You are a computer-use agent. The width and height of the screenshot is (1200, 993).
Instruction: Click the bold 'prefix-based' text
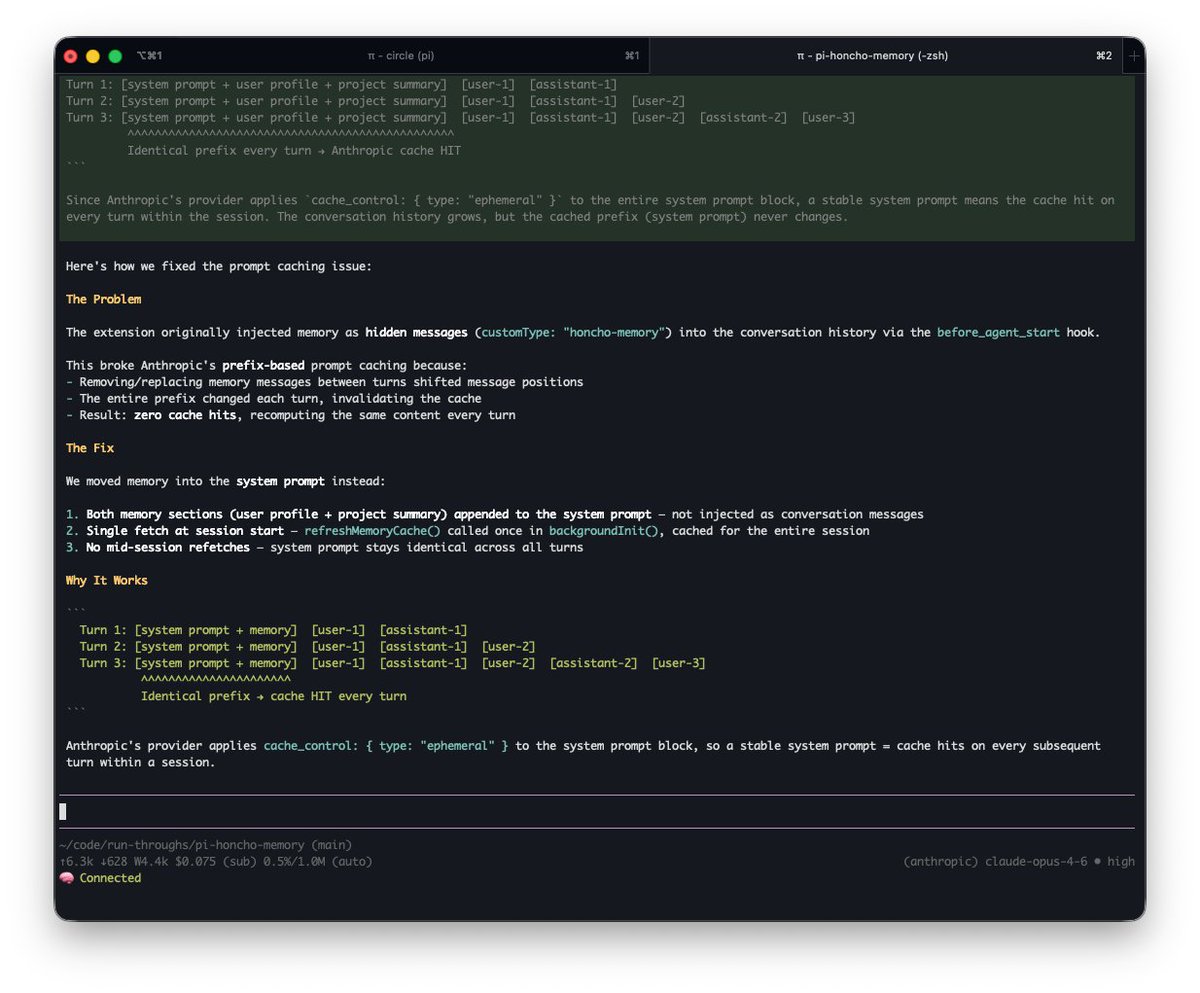click(263, 365)
